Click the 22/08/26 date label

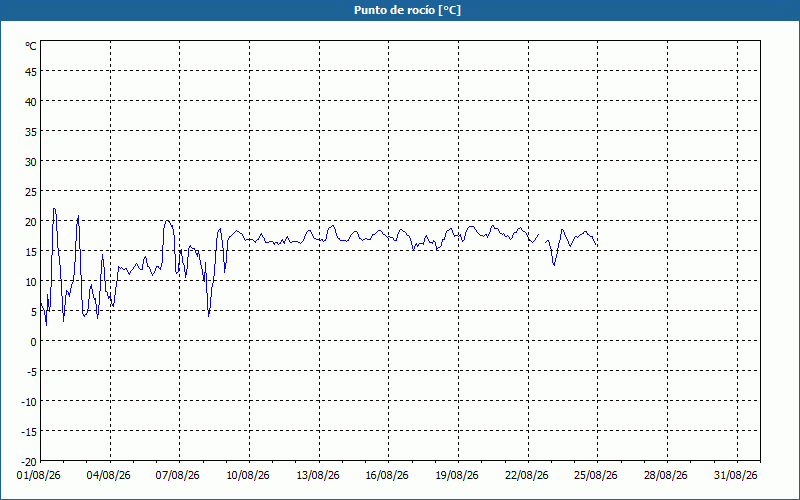pos(527,476)
